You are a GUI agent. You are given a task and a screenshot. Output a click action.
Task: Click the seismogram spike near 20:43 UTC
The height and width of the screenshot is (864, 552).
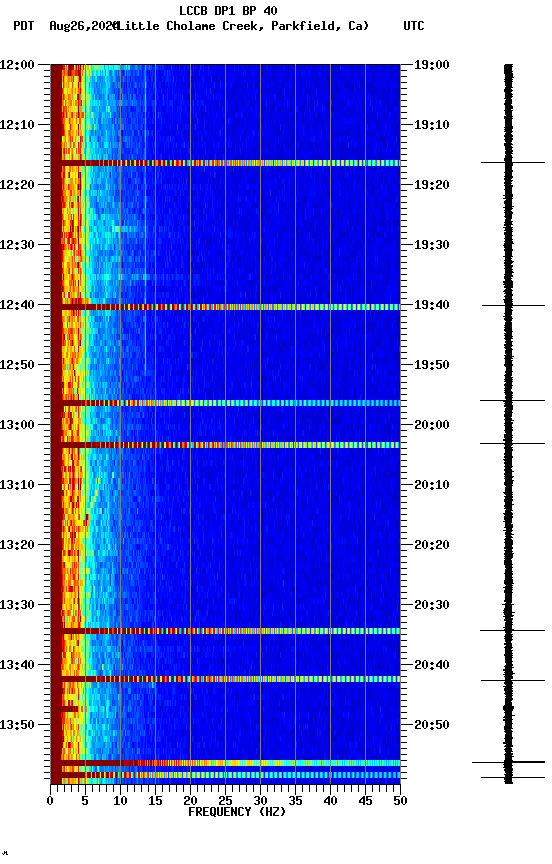pos(513,681)
